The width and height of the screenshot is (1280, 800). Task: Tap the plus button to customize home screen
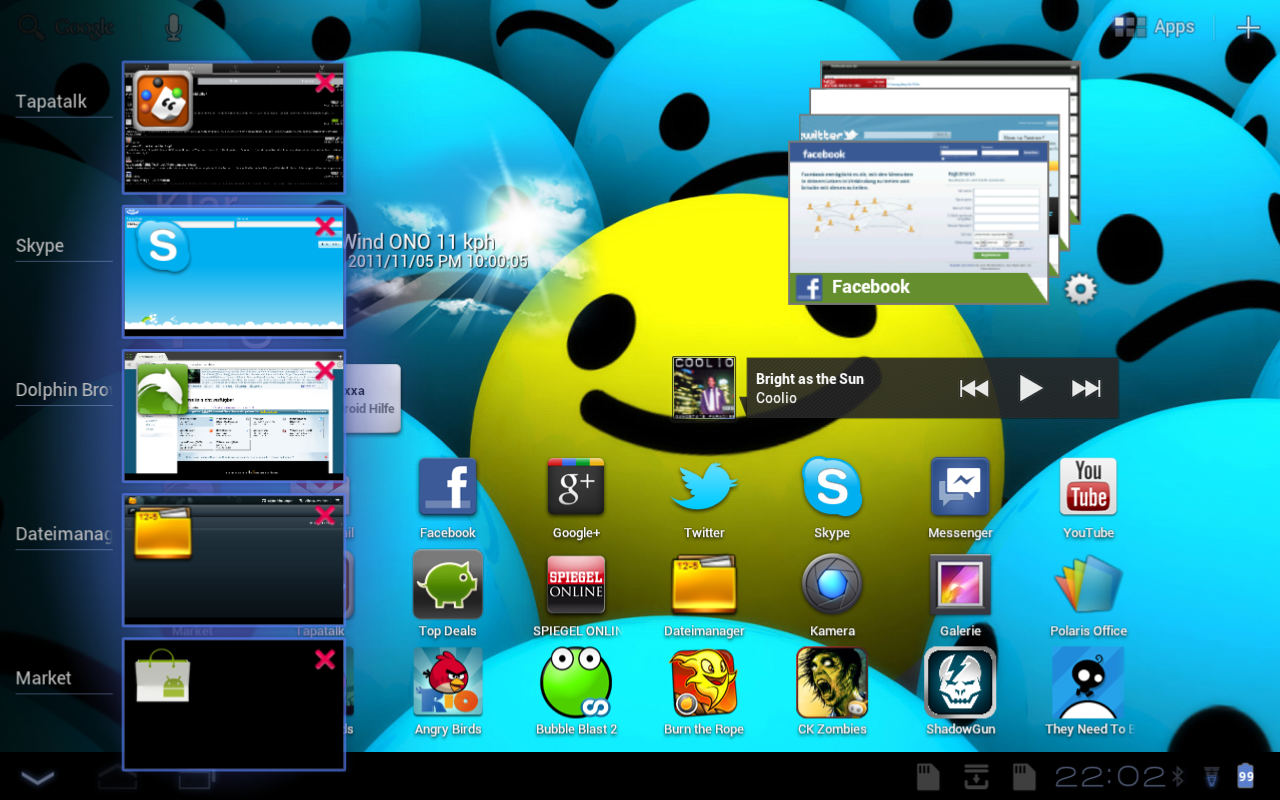1248,27
